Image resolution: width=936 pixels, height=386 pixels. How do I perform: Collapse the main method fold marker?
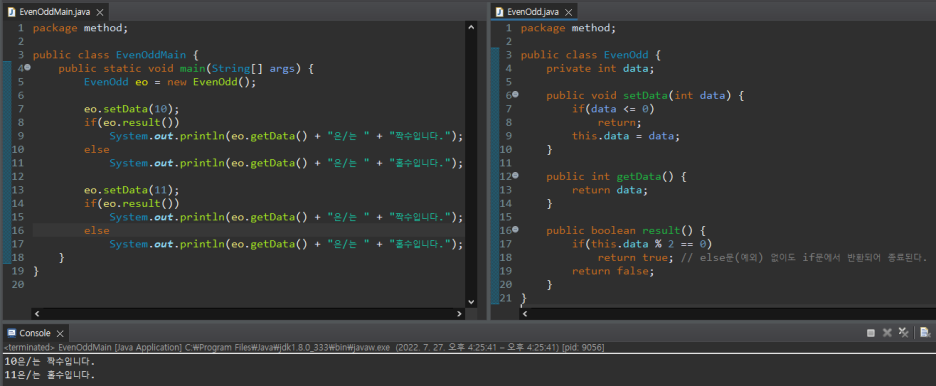[27, 68]
